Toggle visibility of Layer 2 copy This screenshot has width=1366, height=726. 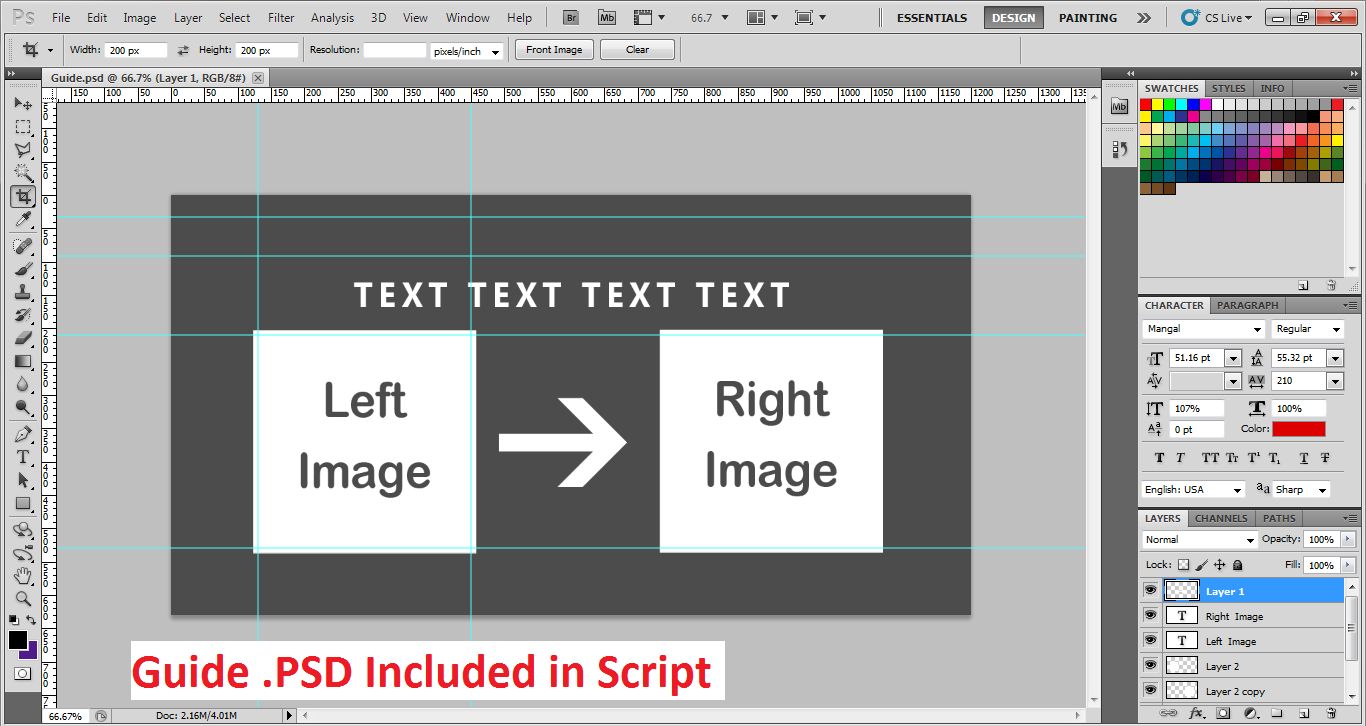pyautogui.click(x=1150, y=691)
